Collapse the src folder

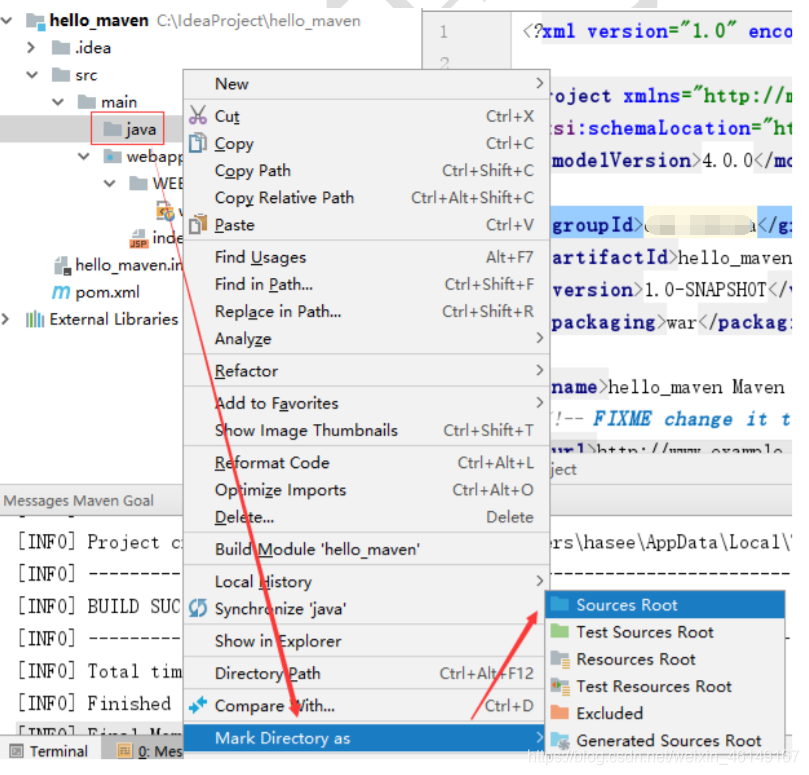pos(32,75)
